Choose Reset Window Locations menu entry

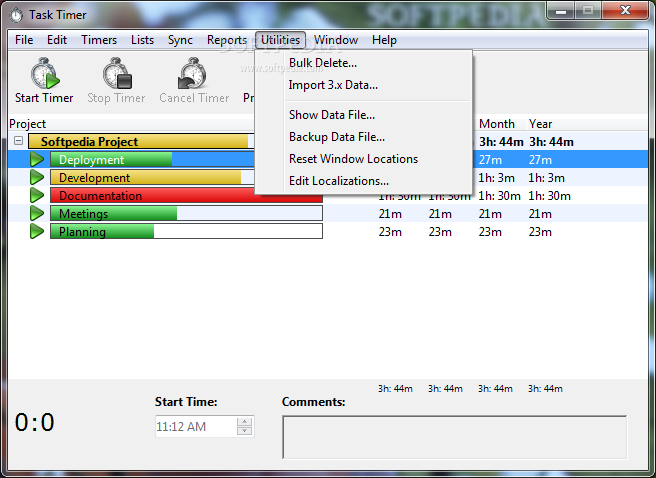[x=364, y=159]
